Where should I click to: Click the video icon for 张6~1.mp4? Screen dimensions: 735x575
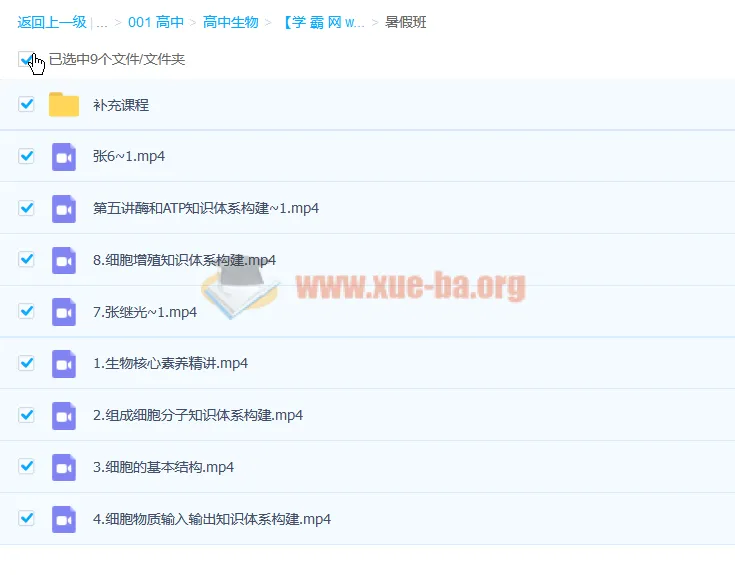(64, 157)
